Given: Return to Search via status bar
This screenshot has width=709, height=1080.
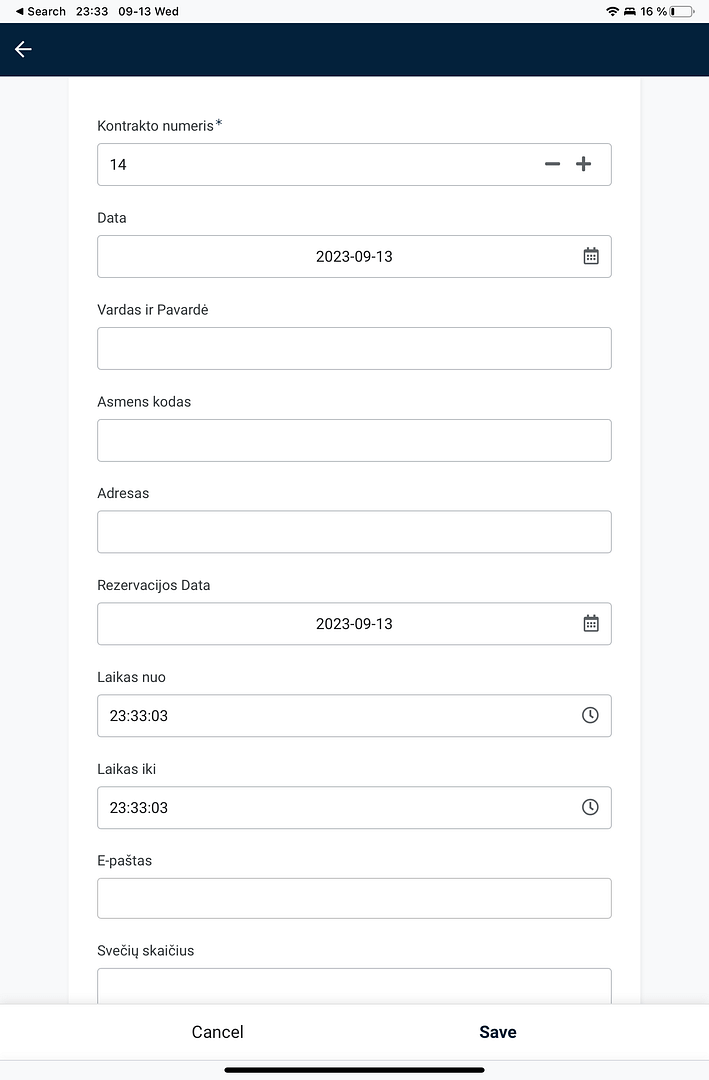Looking at the screenshot, I should point(40,11).
